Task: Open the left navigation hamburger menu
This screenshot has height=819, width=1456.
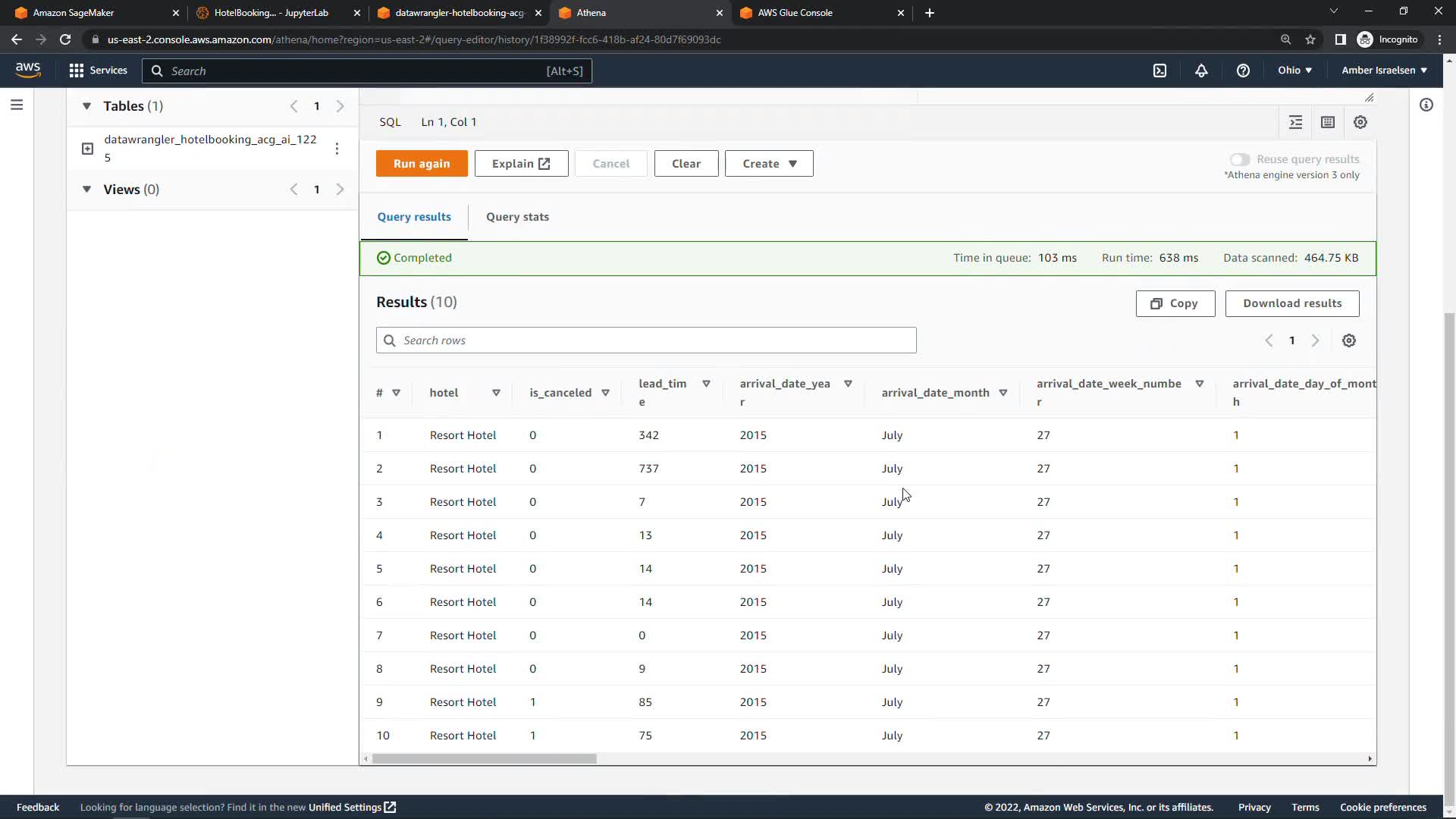Action: point(17,105)
